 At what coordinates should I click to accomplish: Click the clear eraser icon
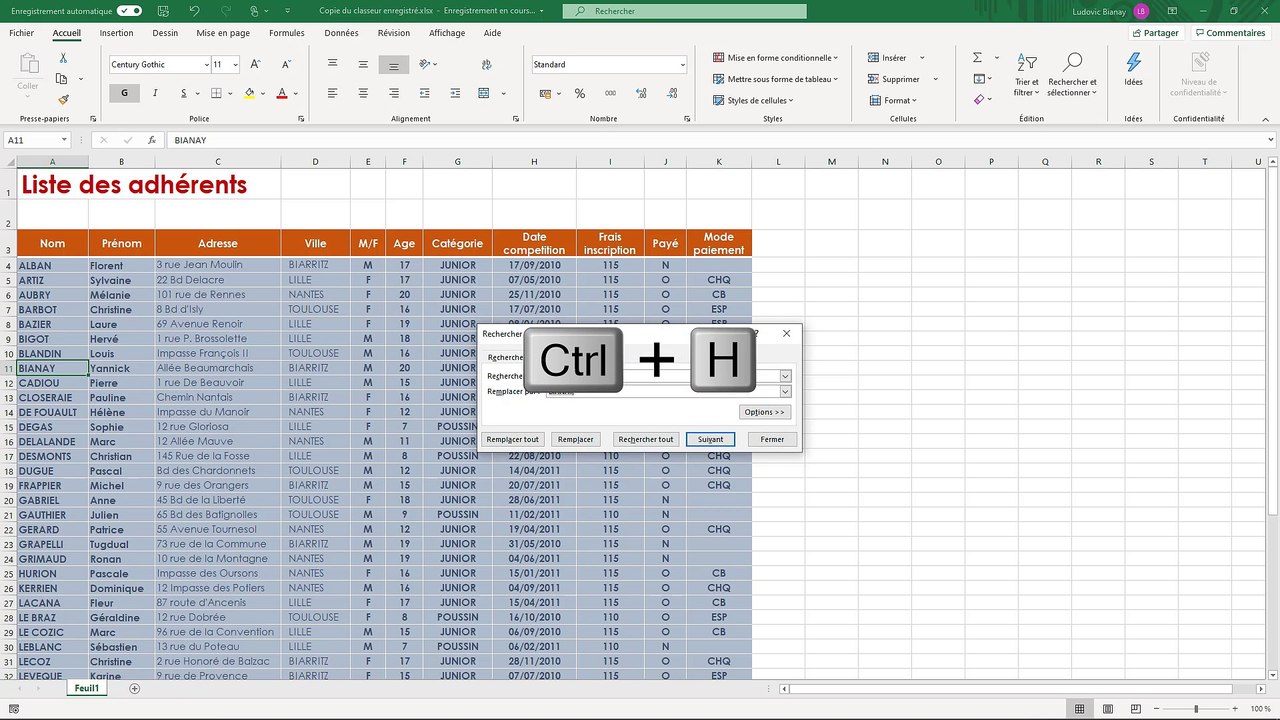977,100
